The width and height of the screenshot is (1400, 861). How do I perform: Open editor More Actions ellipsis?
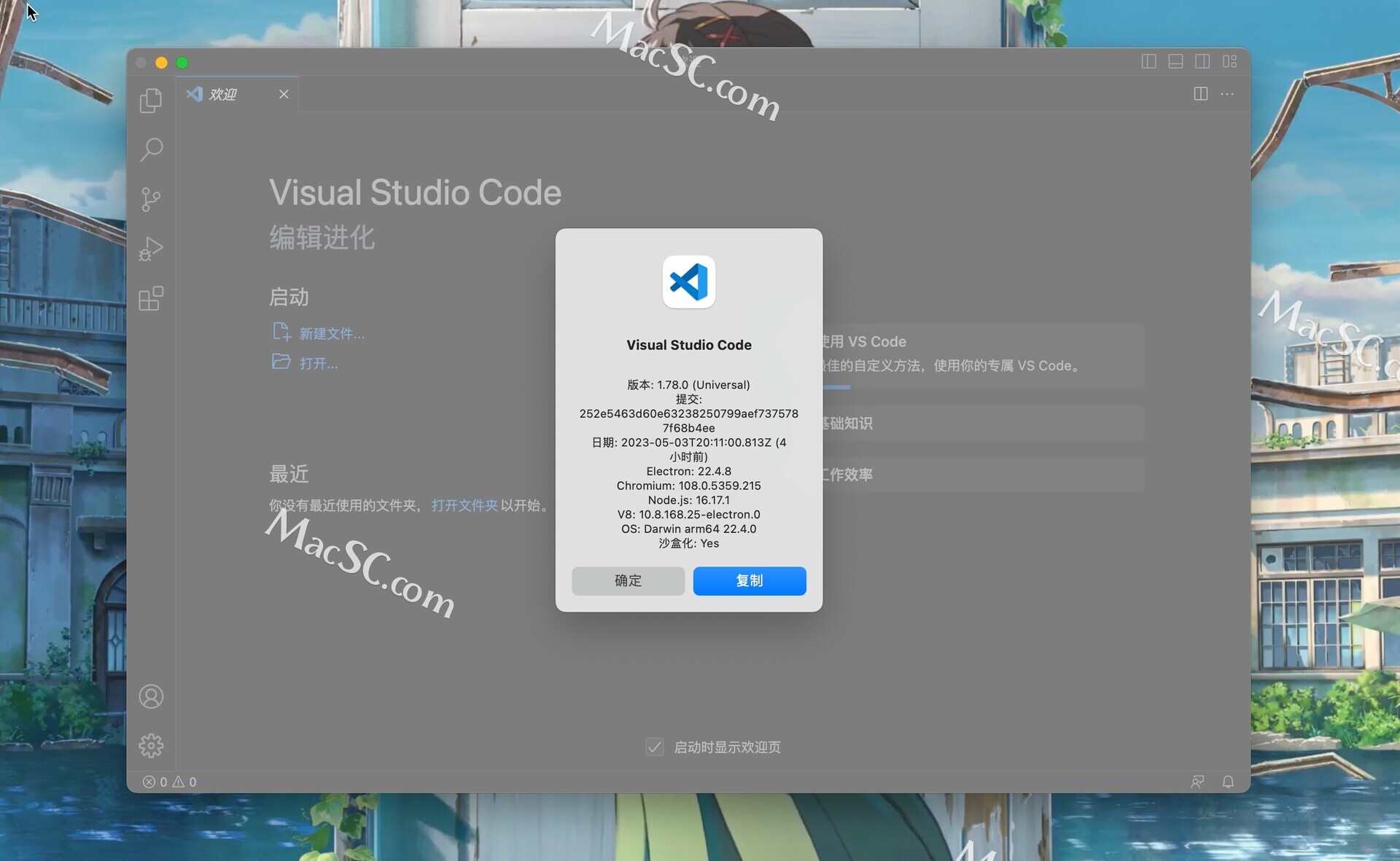[1227, 94]
